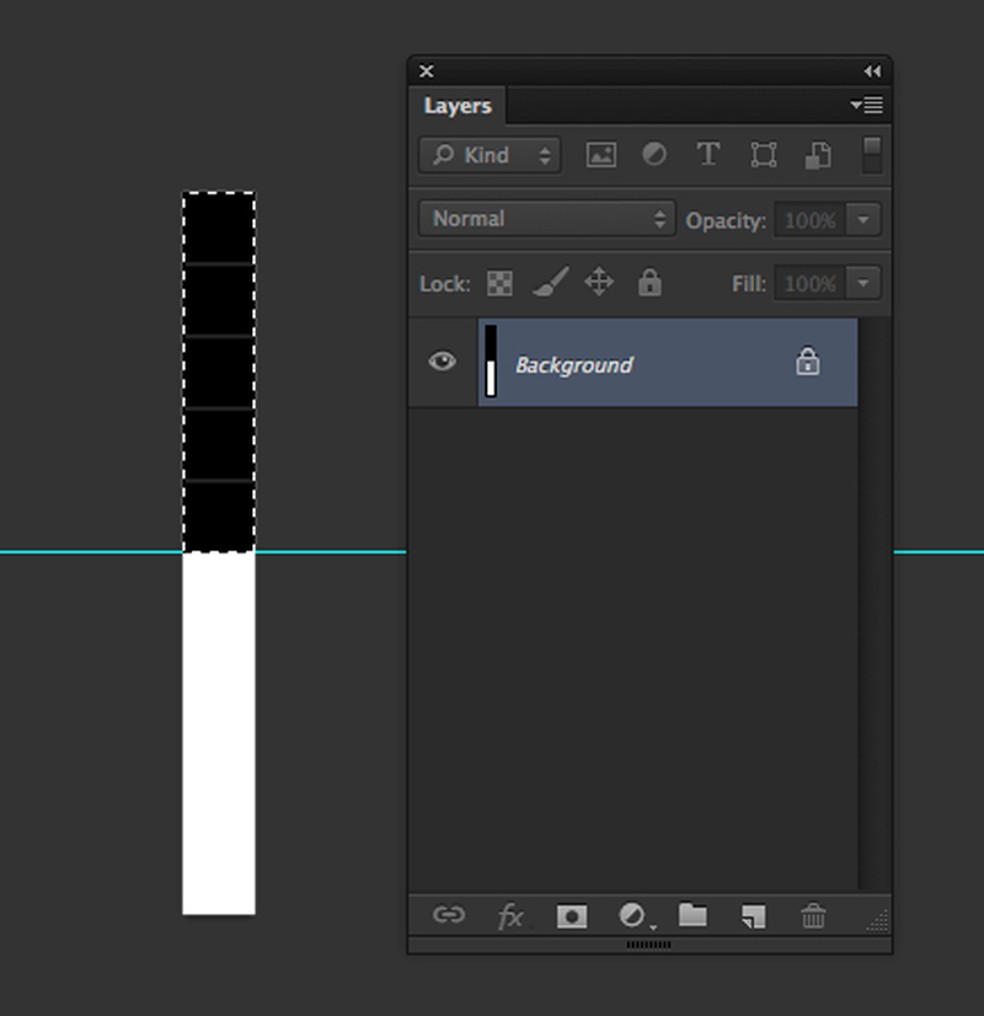This screenshot has height=1016, width=984.
Task: Open the Fill slider dropdown arrow
Action: 863,283
